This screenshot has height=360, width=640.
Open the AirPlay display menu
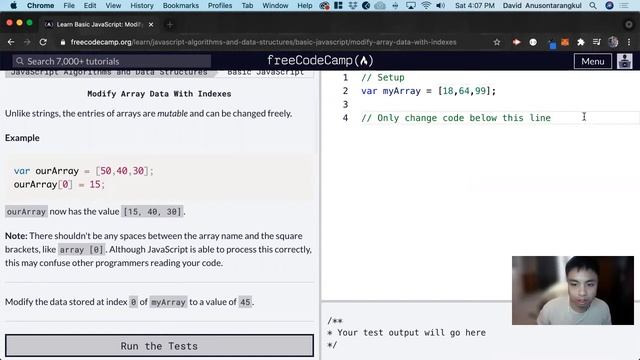(411, 5)
